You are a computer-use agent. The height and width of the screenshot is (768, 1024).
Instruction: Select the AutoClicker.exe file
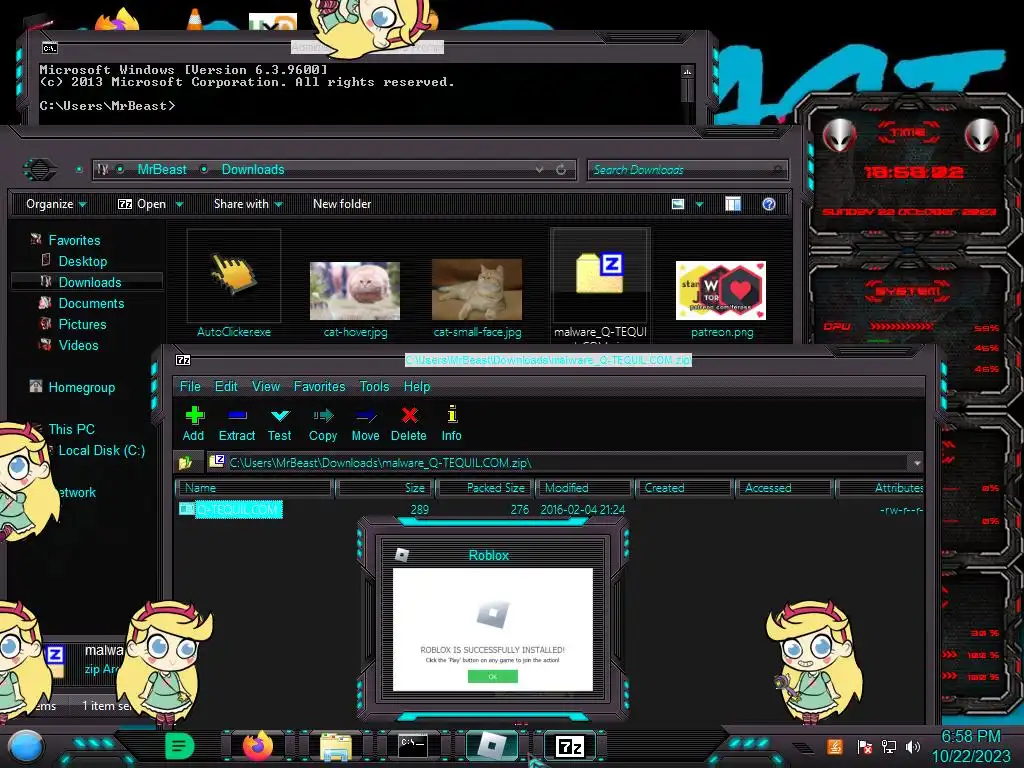[234, 283]
